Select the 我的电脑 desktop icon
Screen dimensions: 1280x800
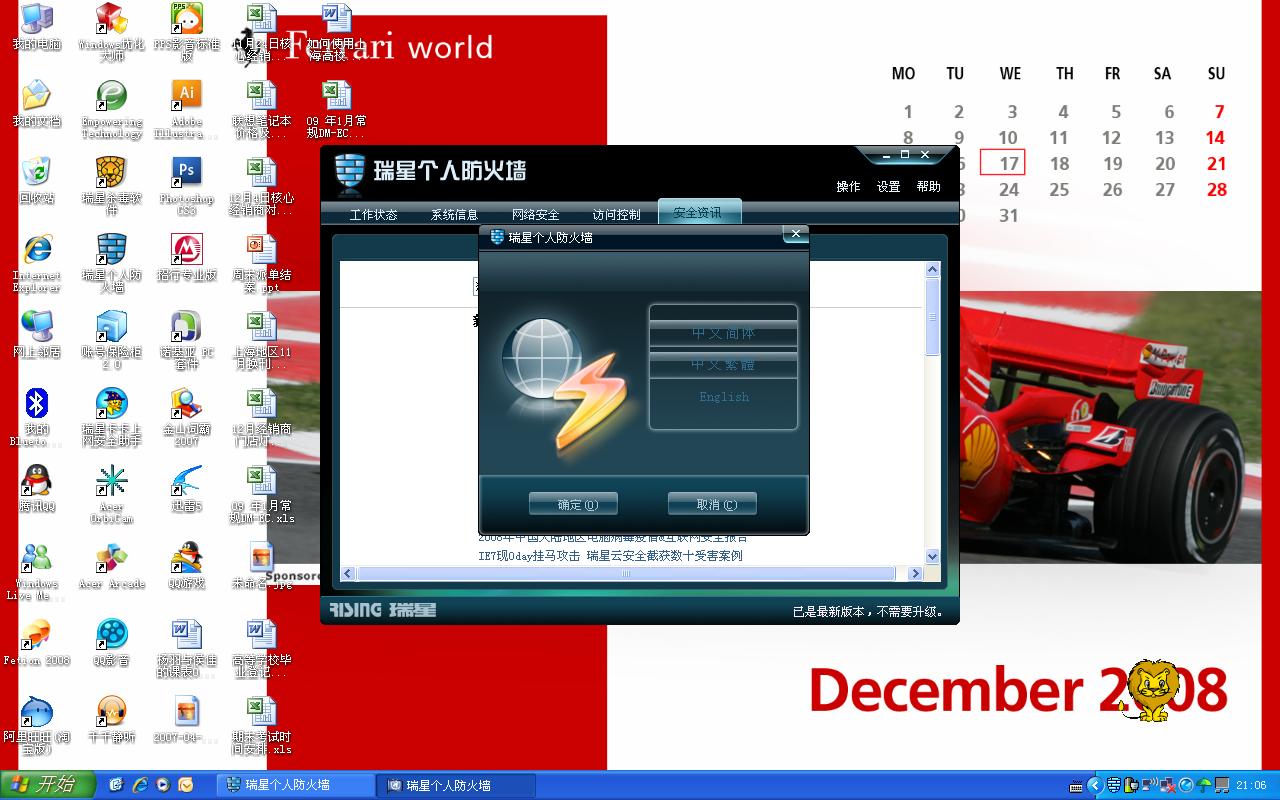click(37, 27)
